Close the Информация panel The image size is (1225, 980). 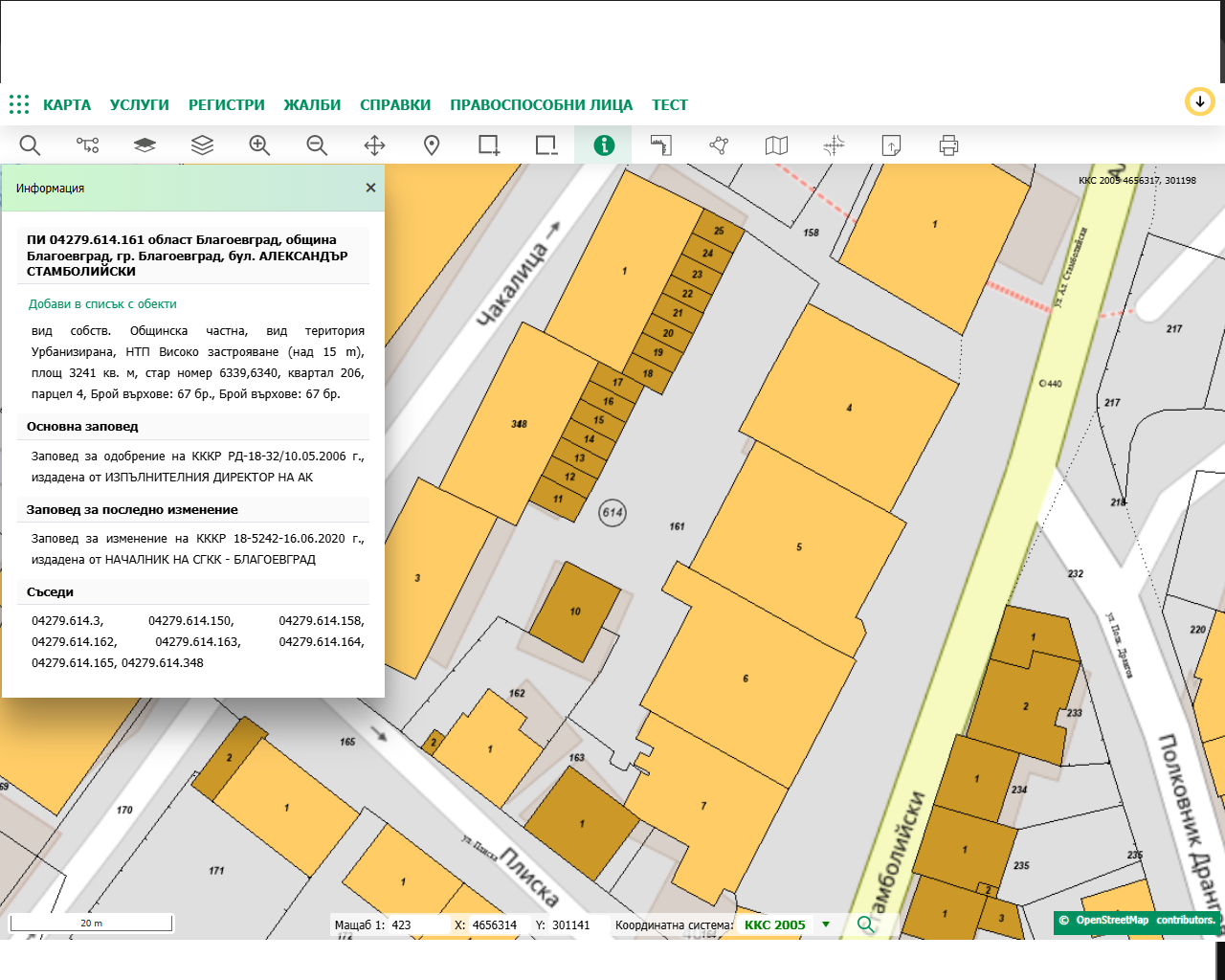(370, 188)
